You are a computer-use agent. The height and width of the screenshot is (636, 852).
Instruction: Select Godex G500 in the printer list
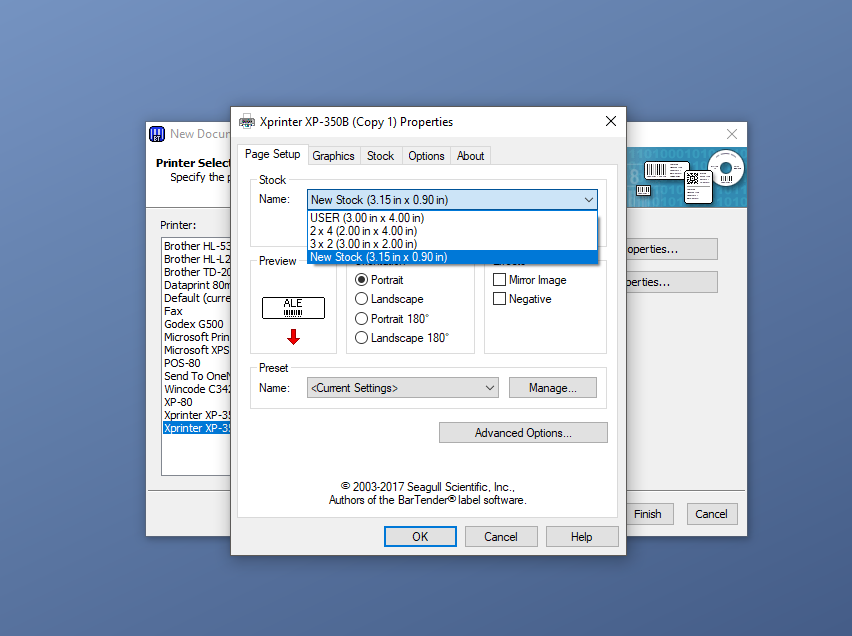[x=194, y=324]
